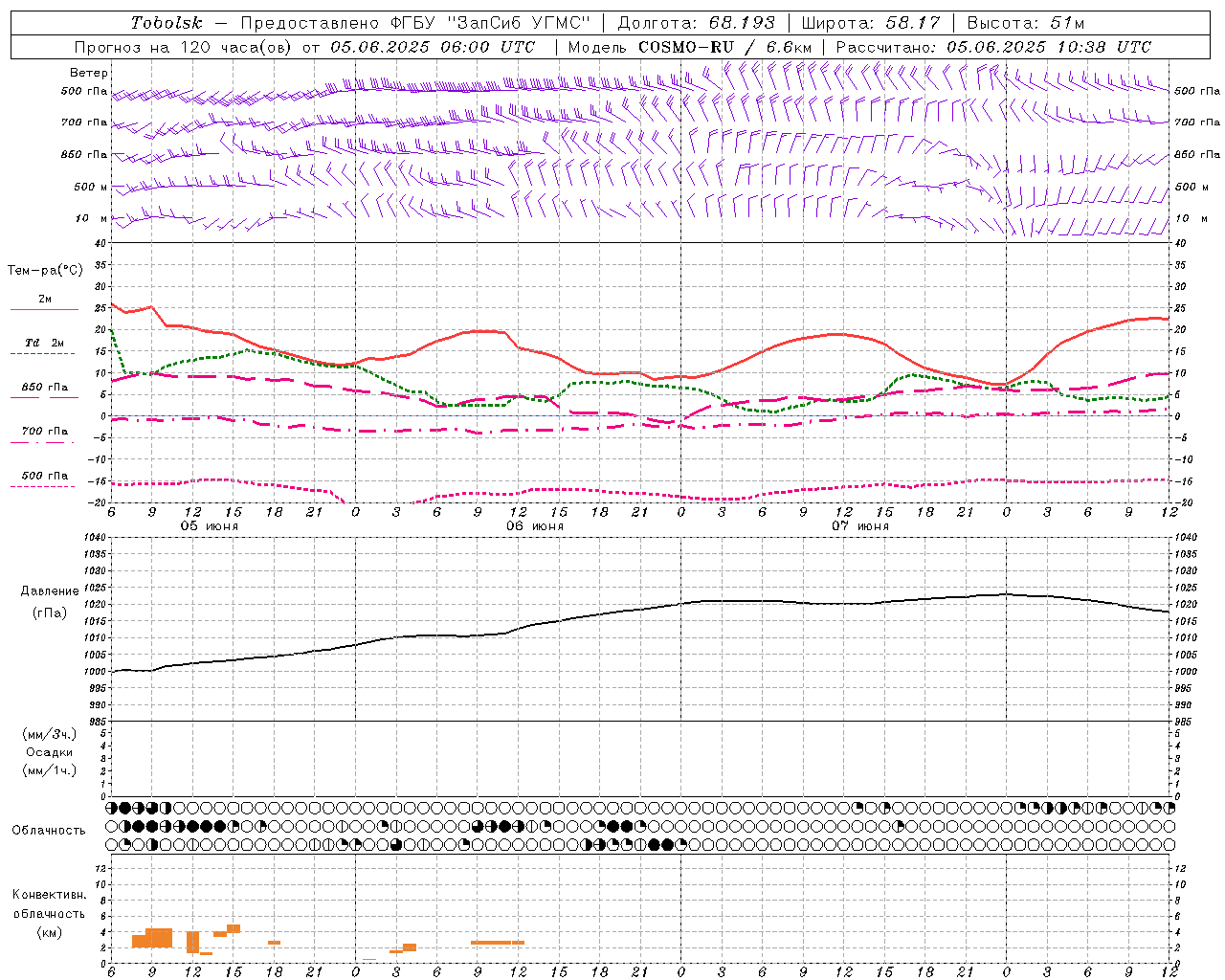
Task: Select the 'Модель COSMO-RU / 6.6км' text
Action: 690,47
